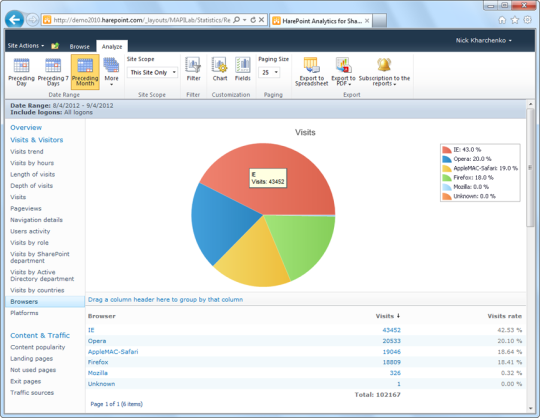
Task: Click the browser Back arrow button
Action: [x=14, y=20]
